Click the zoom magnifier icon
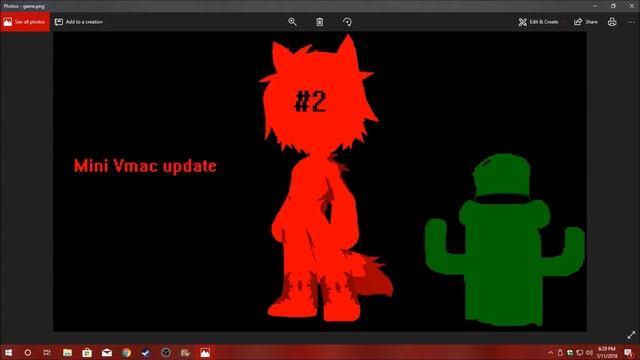This screenshot has width=640, height=360. [x=292, y=22]
